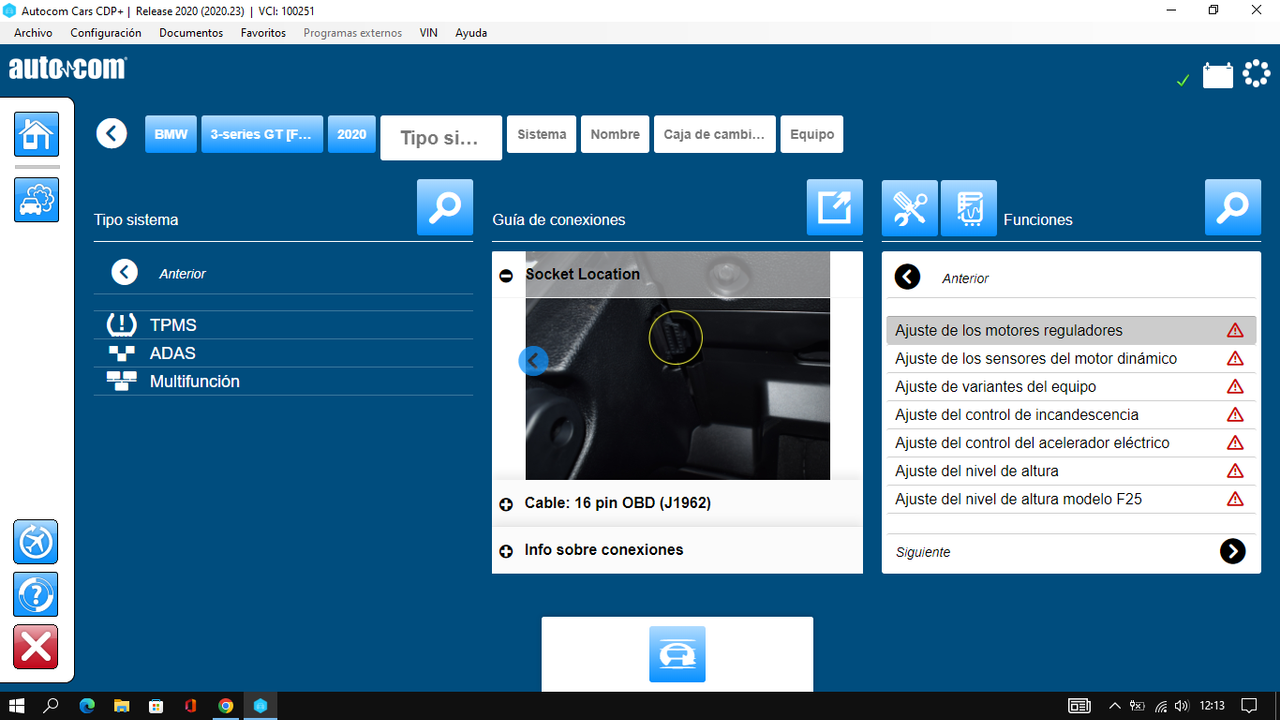The height and width of the screenshot is (720, 1280).
Task: Open the Documentos menu
Action: (x=191, y=33)
